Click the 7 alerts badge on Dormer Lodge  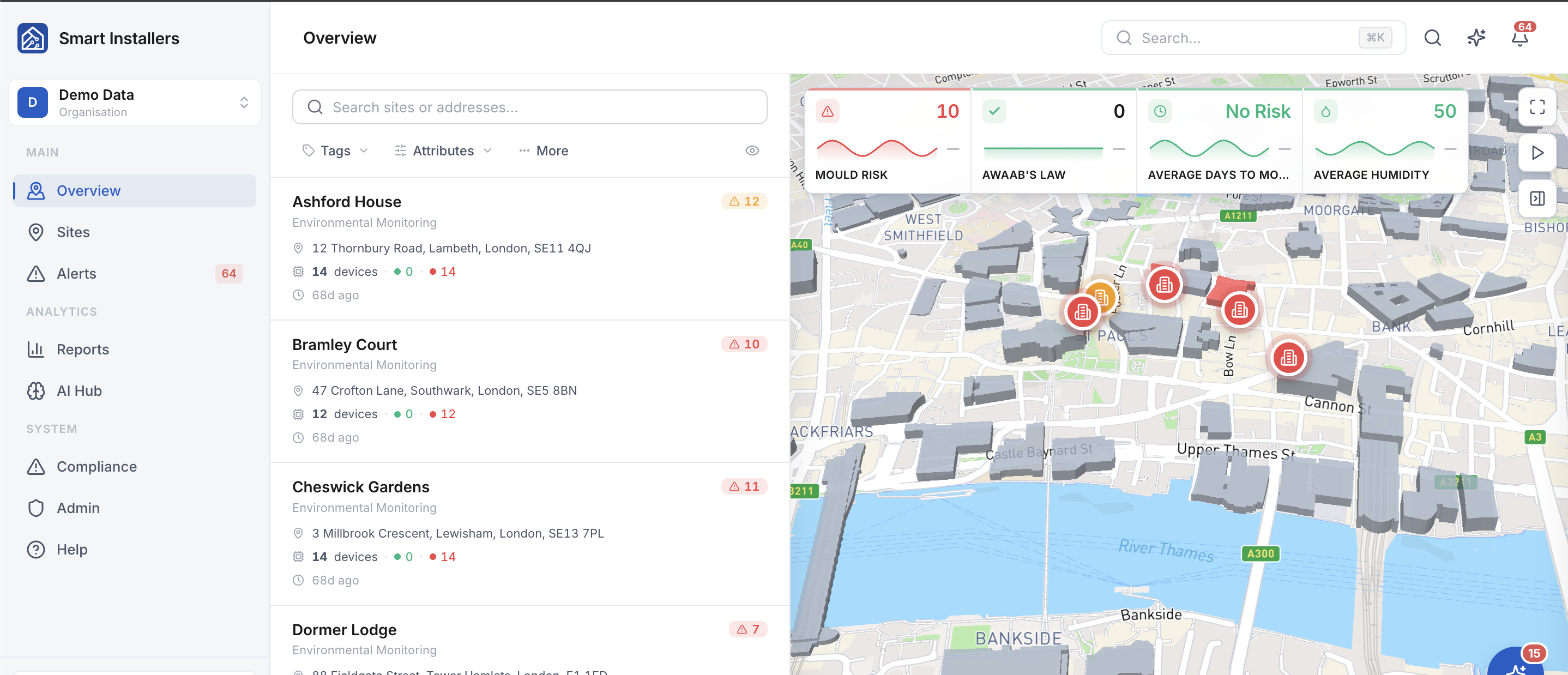click(748, 629)
